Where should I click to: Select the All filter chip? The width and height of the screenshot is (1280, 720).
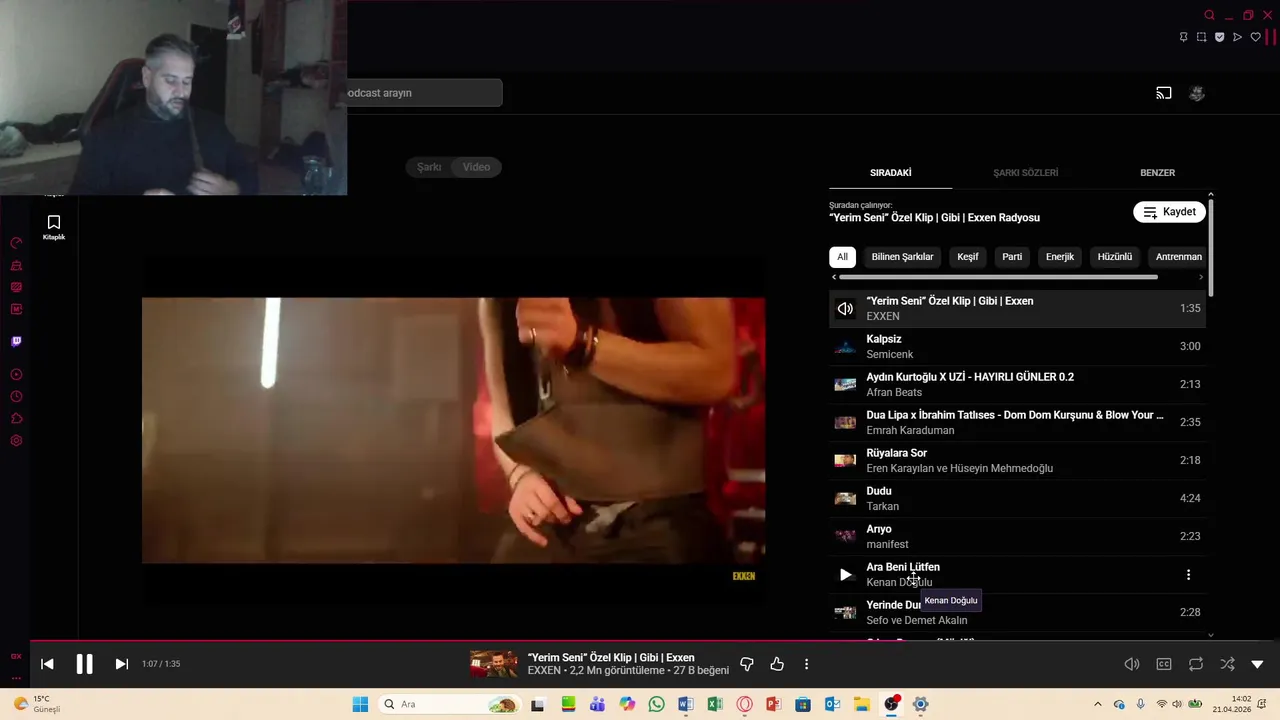click(x=842, y=257)
